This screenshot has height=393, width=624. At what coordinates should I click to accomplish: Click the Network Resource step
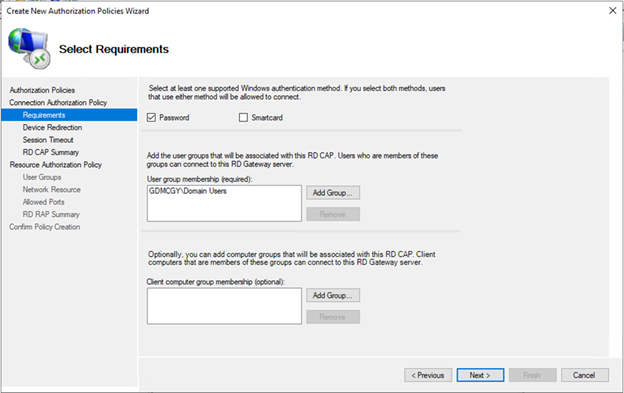pyautogui.click(x=51, y=189)
